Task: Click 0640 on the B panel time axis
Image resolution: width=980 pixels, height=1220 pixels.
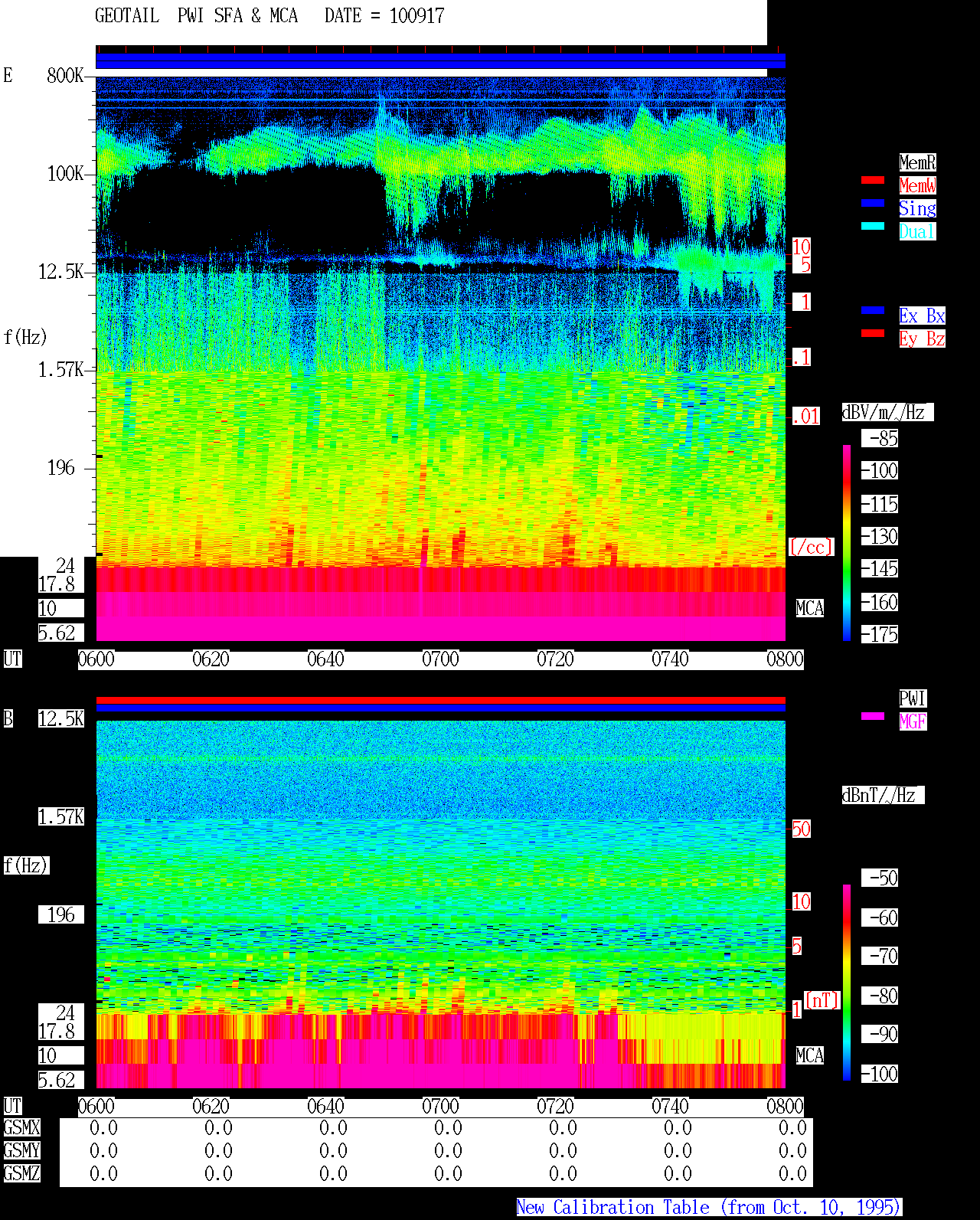Action: [325, 1106]
